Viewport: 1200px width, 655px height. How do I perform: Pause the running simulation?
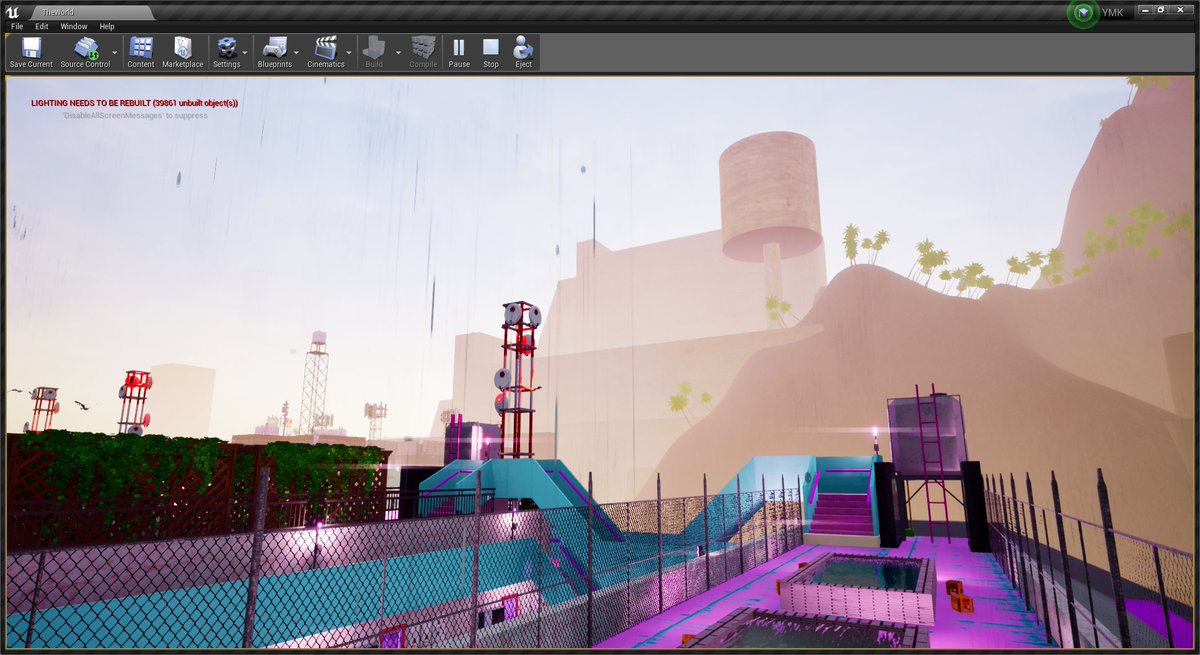pyautogui.click(x=459, y=53)
